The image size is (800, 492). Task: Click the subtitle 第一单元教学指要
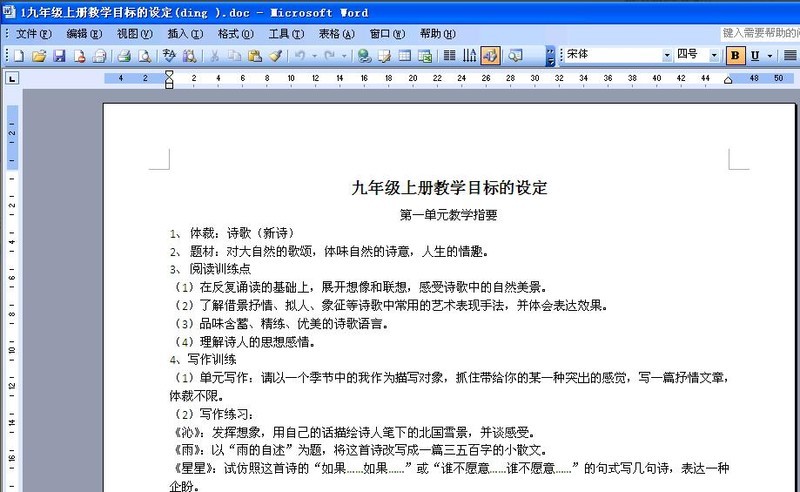pyautogui.click(x=448, y=215)
